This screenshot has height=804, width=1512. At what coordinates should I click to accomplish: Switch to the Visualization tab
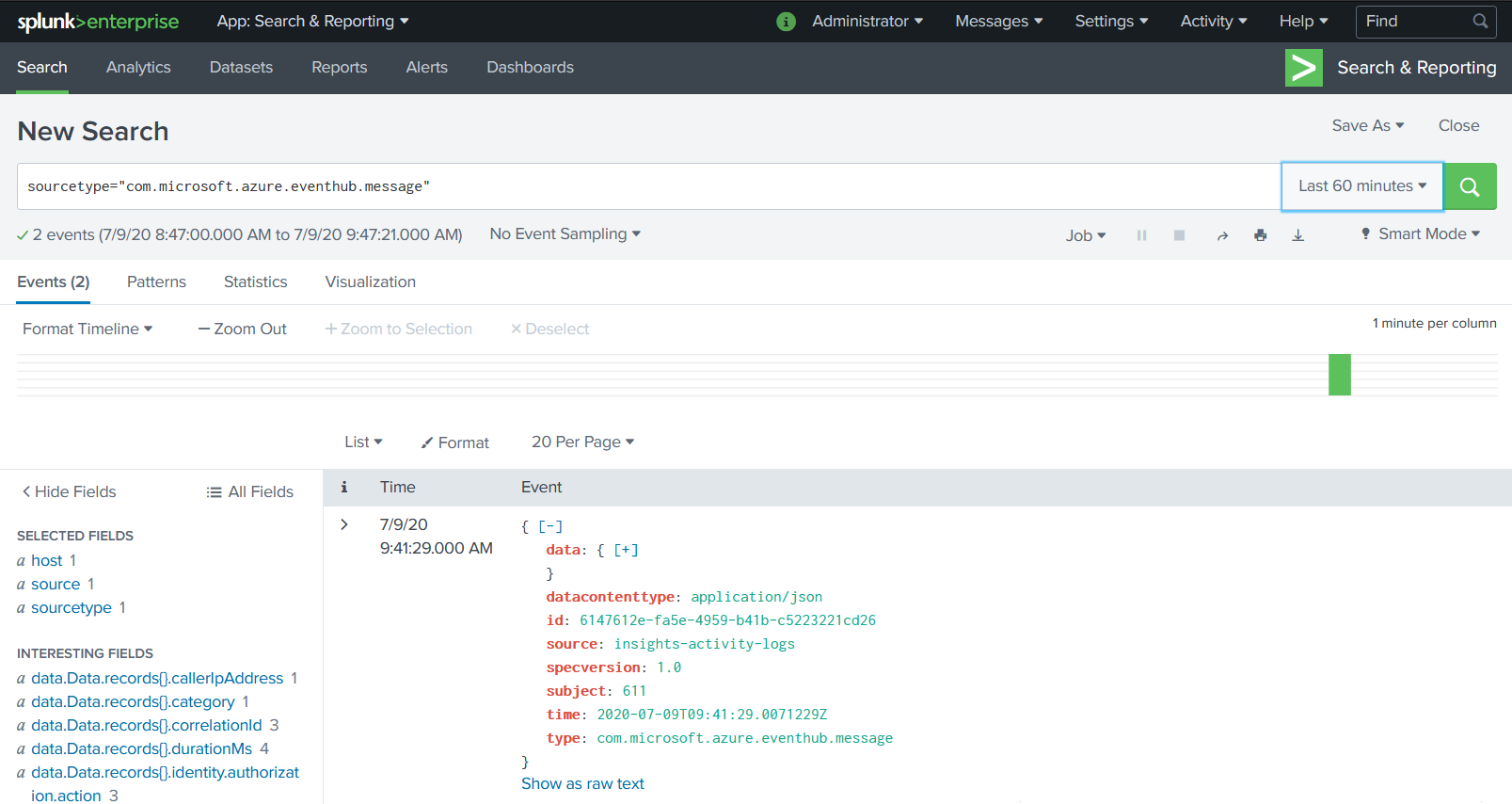[371, 281]
